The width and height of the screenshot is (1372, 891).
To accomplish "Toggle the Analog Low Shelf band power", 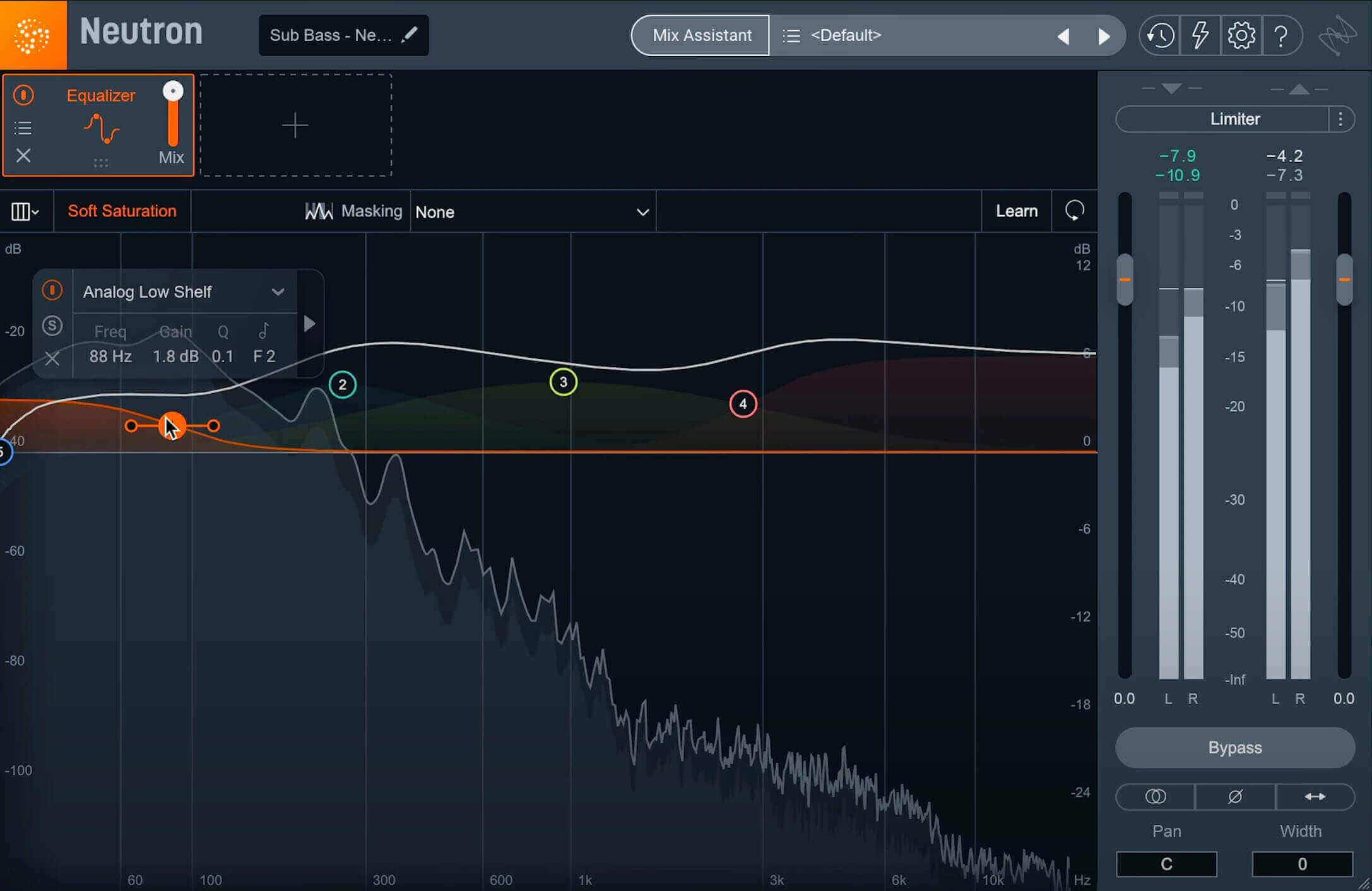I will (52, 290).
